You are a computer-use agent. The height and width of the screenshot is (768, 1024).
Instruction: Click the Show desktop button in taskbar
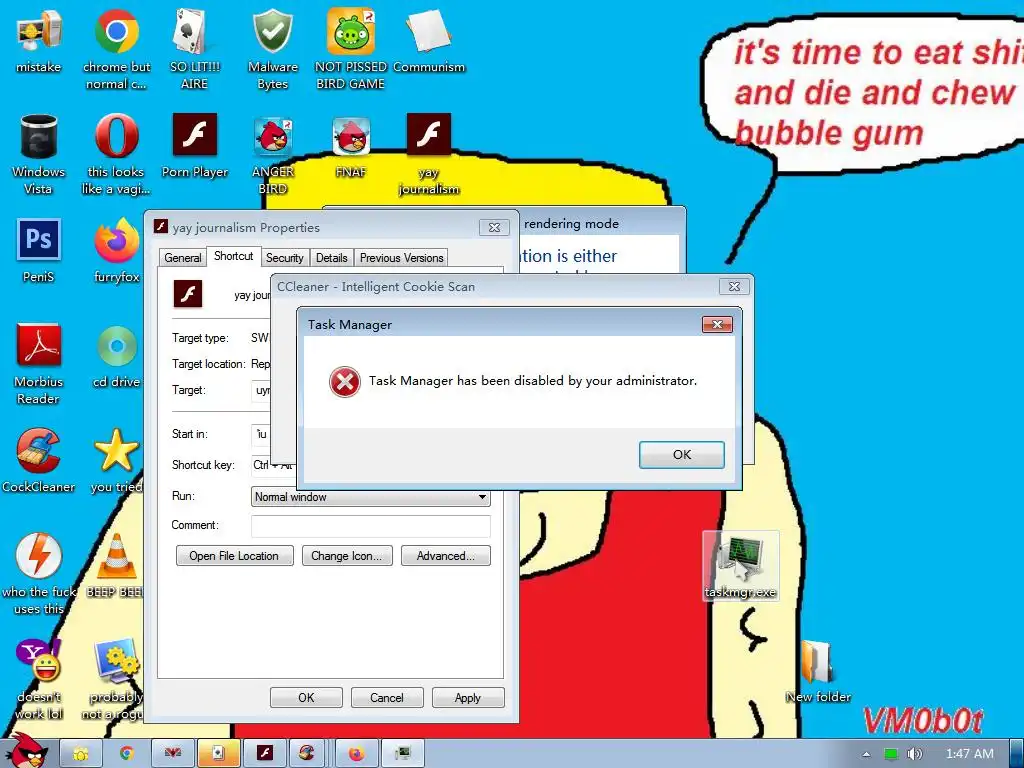1016,754
